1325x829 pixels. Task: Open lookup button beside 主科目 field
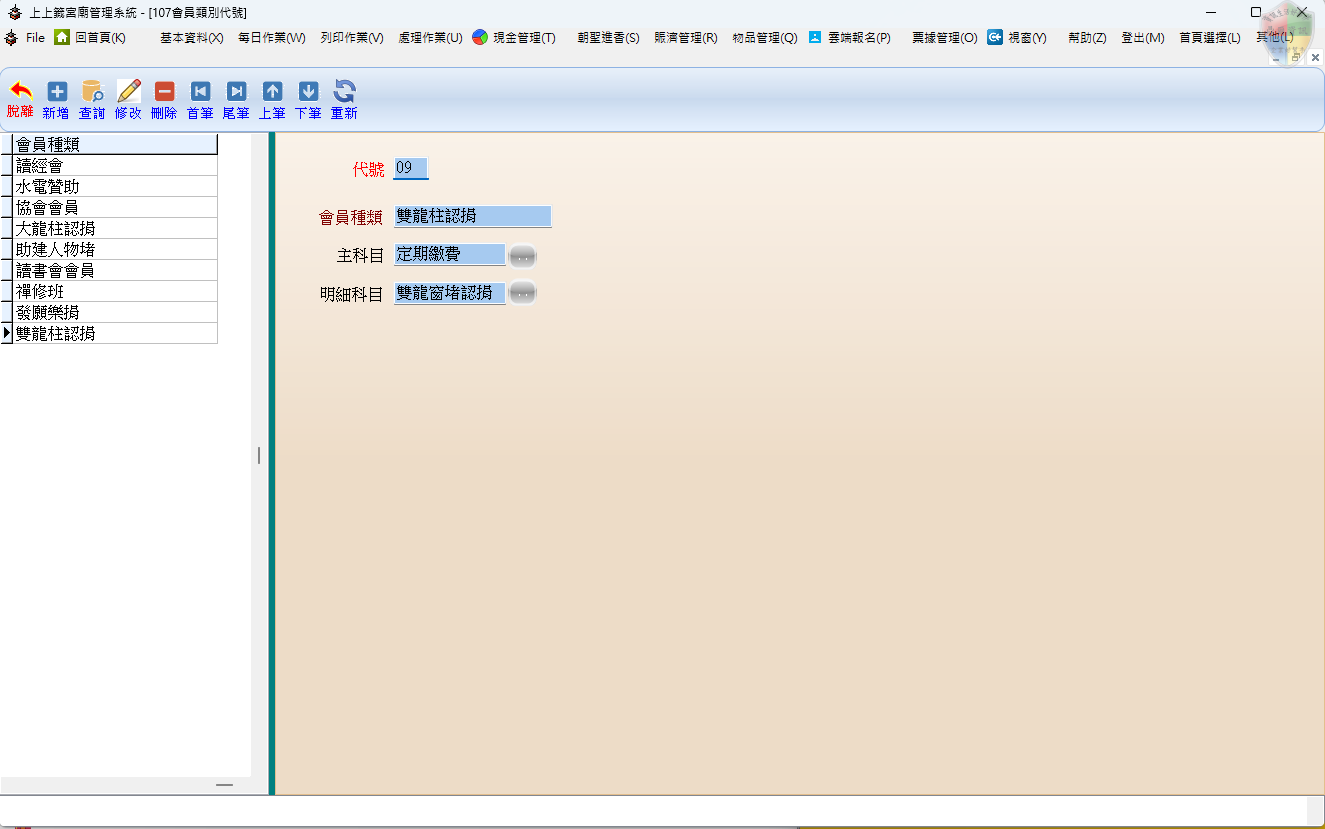(522, 256)
